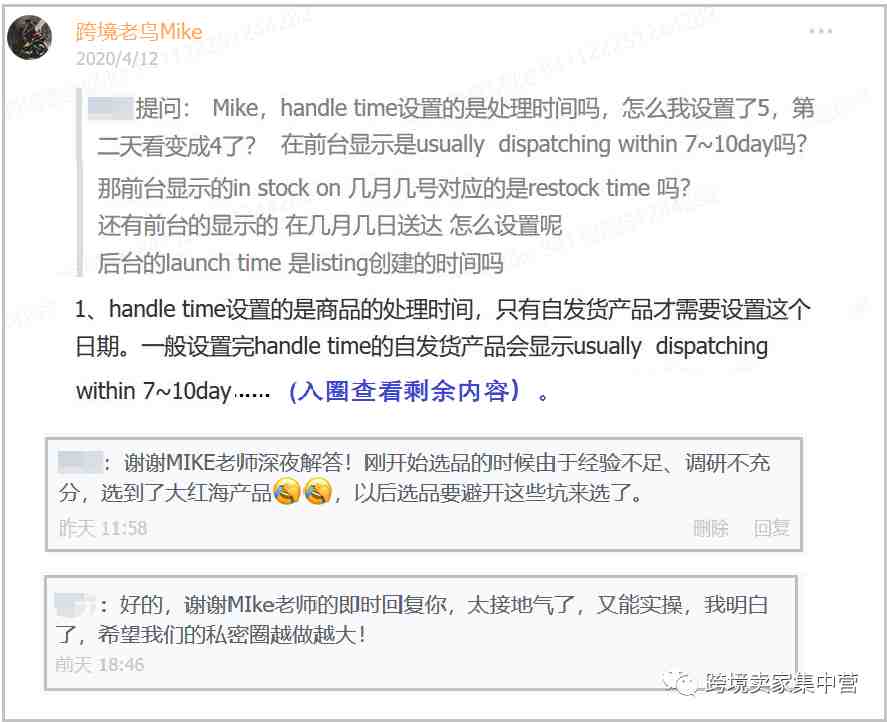Click the 跨境卖家集中营 watermark text
Screen dimensions: 887x722
click(x=782, y=684)
